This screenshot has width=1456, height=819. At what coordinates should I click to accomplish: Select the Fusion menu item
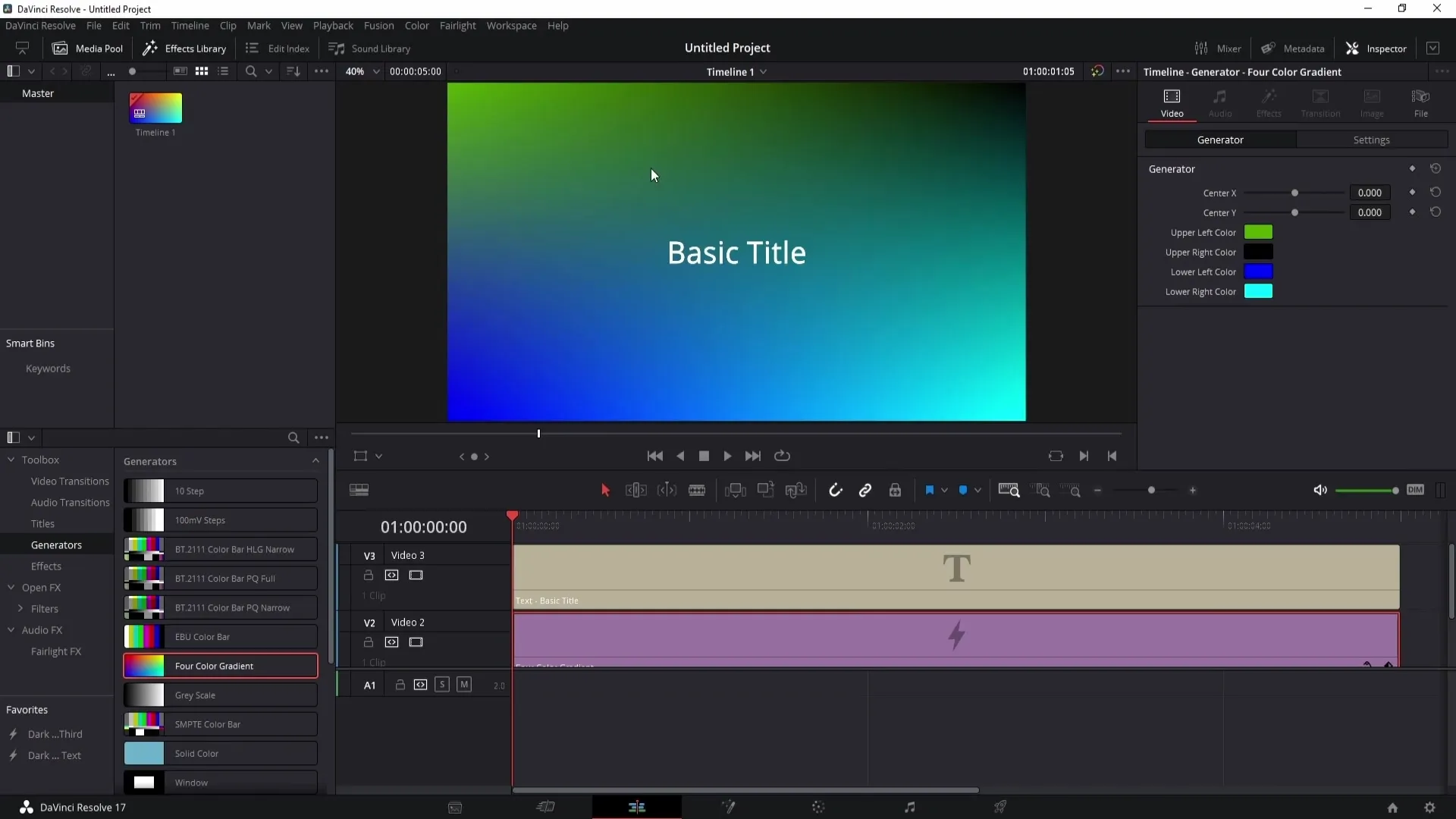(x=379, y=25)
